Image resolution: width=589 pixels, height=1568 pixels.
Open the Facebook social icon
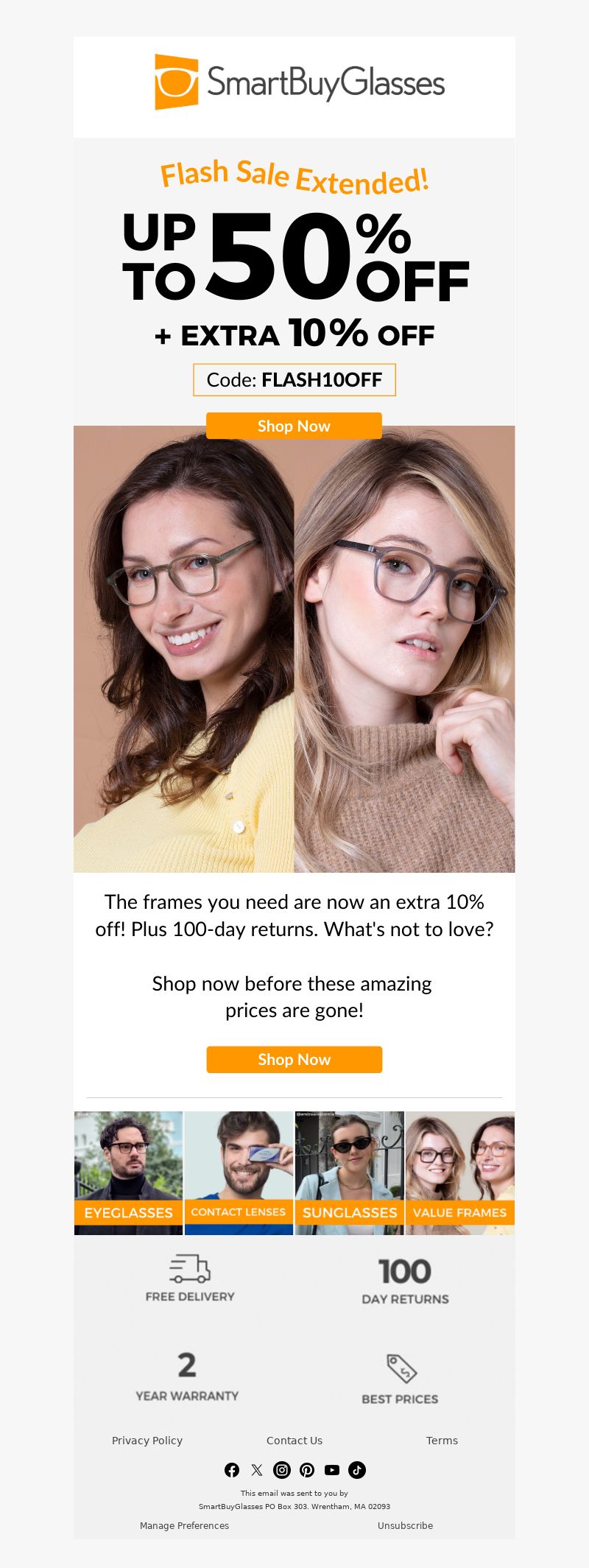click(232, 1470)
